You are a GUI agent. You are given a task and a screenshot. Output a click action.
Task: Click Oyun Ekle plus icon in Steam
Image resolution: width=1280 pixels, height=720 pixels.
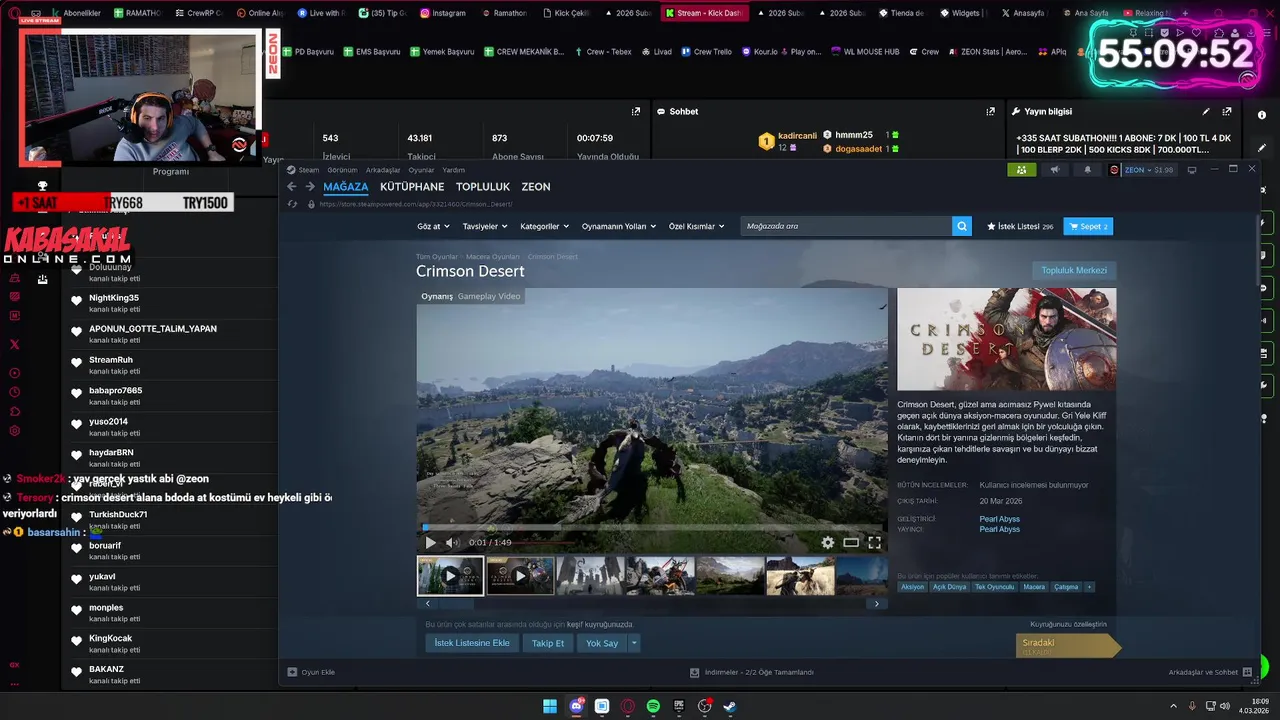click(x=292, y=672)
